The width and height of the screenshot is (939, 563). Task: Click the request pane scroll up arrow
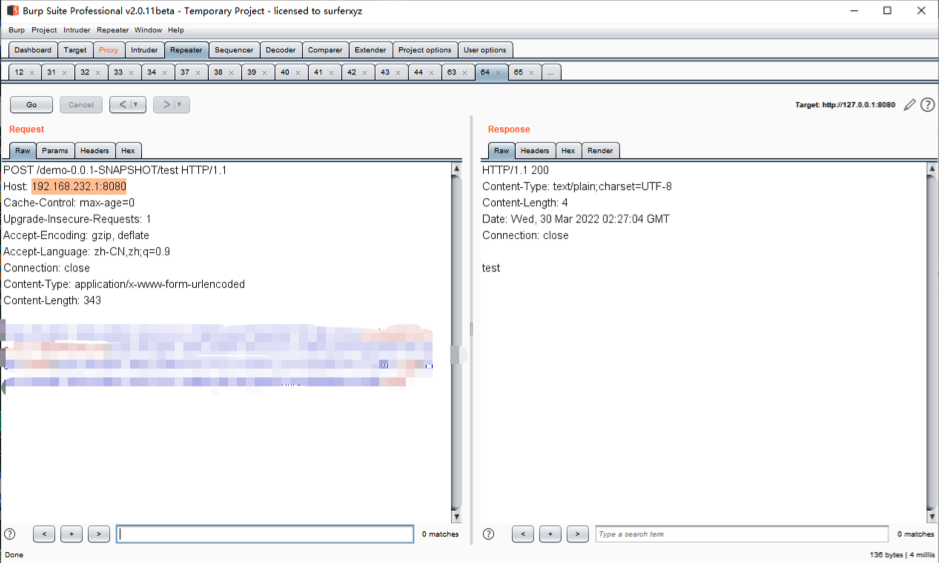[456, 169]
